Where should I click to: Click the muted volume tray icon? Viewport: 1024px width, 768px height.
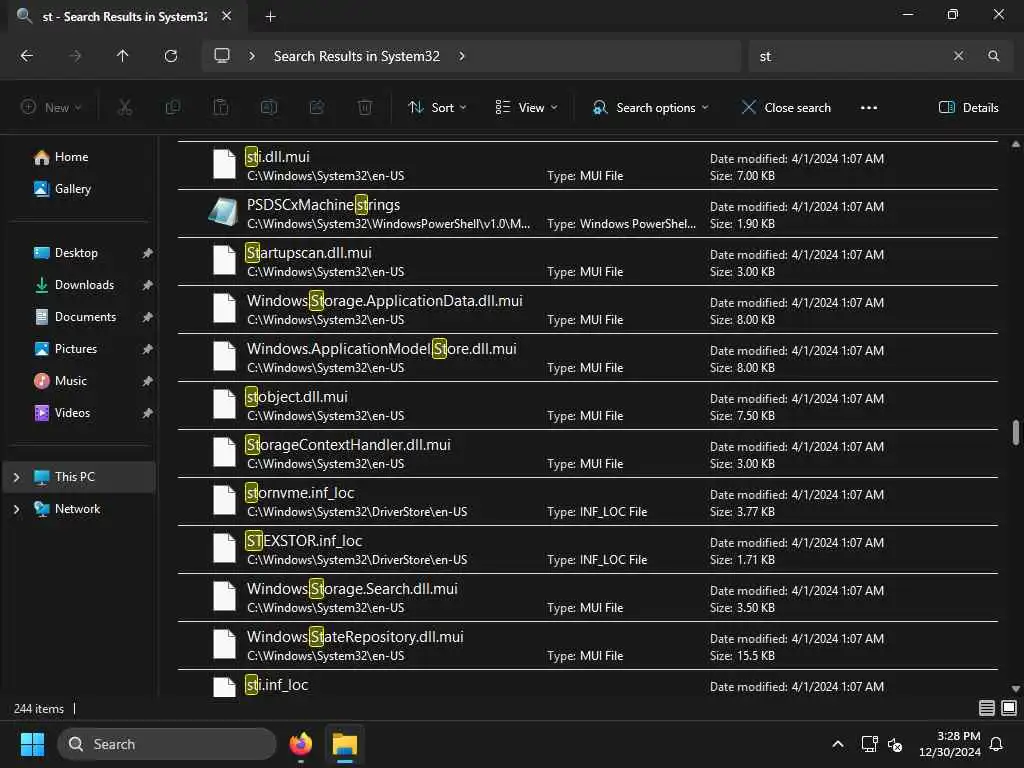[895, 744]
